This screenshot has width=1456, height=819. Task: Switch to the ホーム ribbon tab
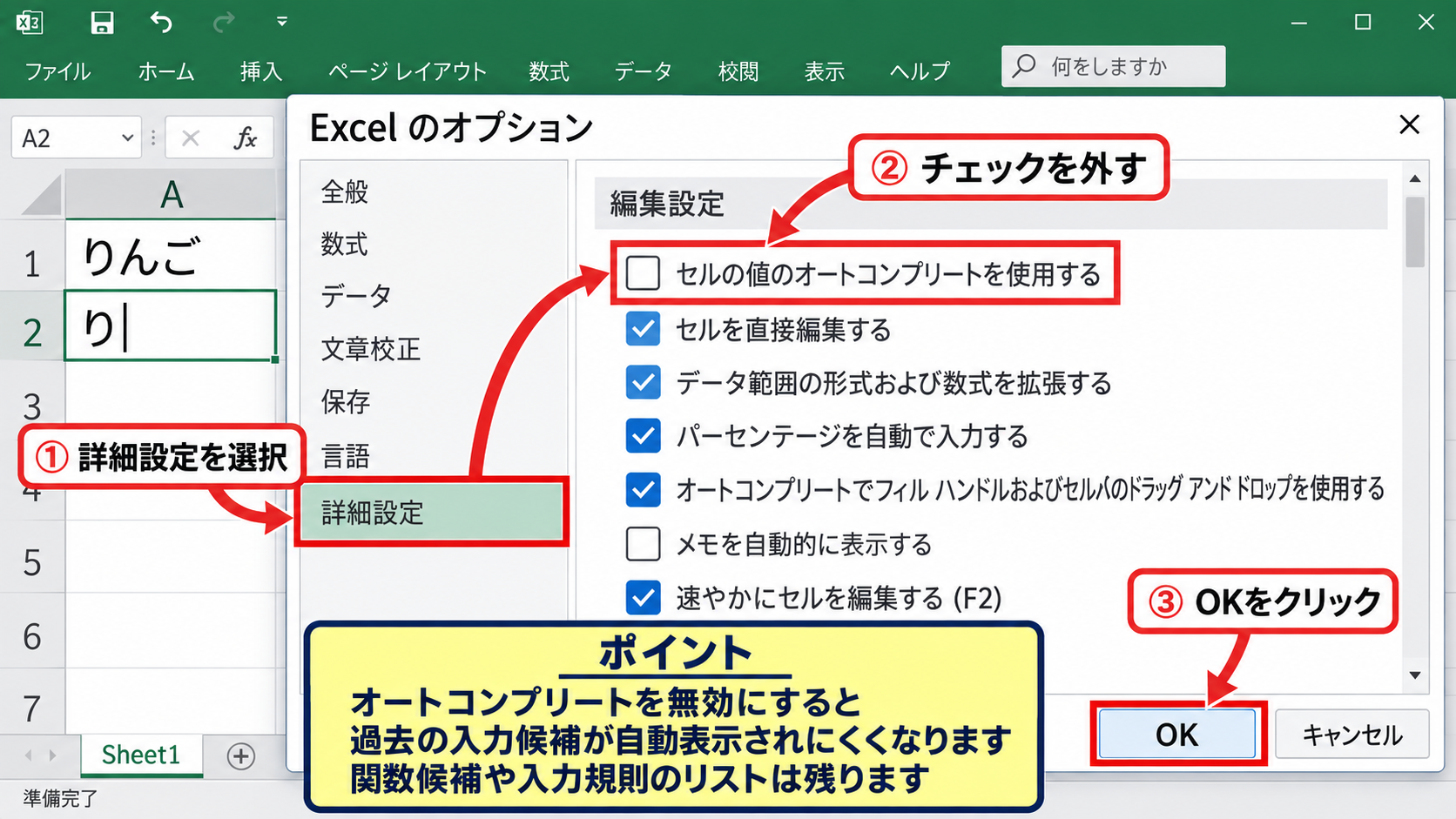point(165,71)
